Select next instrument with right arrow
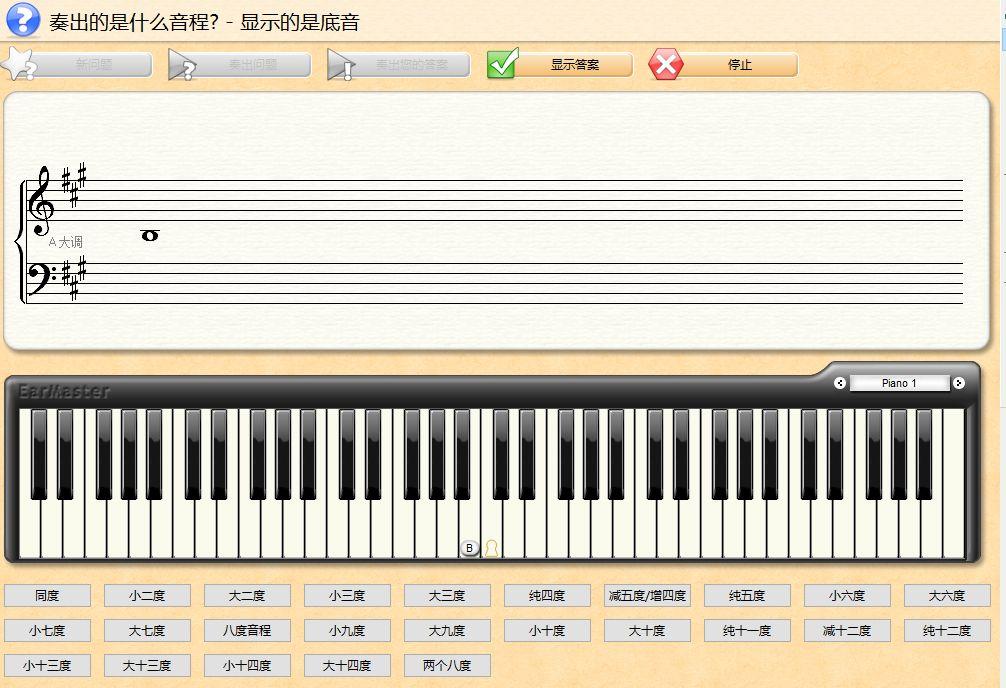The height and width of the screenshot is (688, 1006). [959, 383]
